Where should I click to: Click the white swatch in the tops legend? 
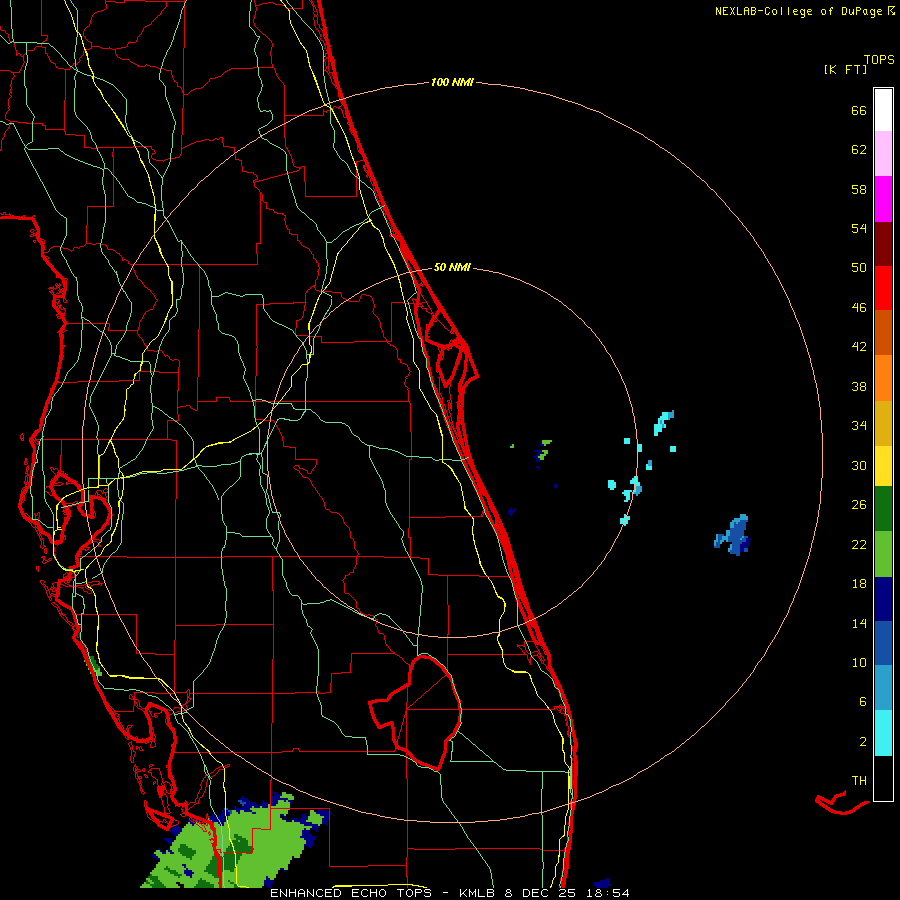click(883, 110)
